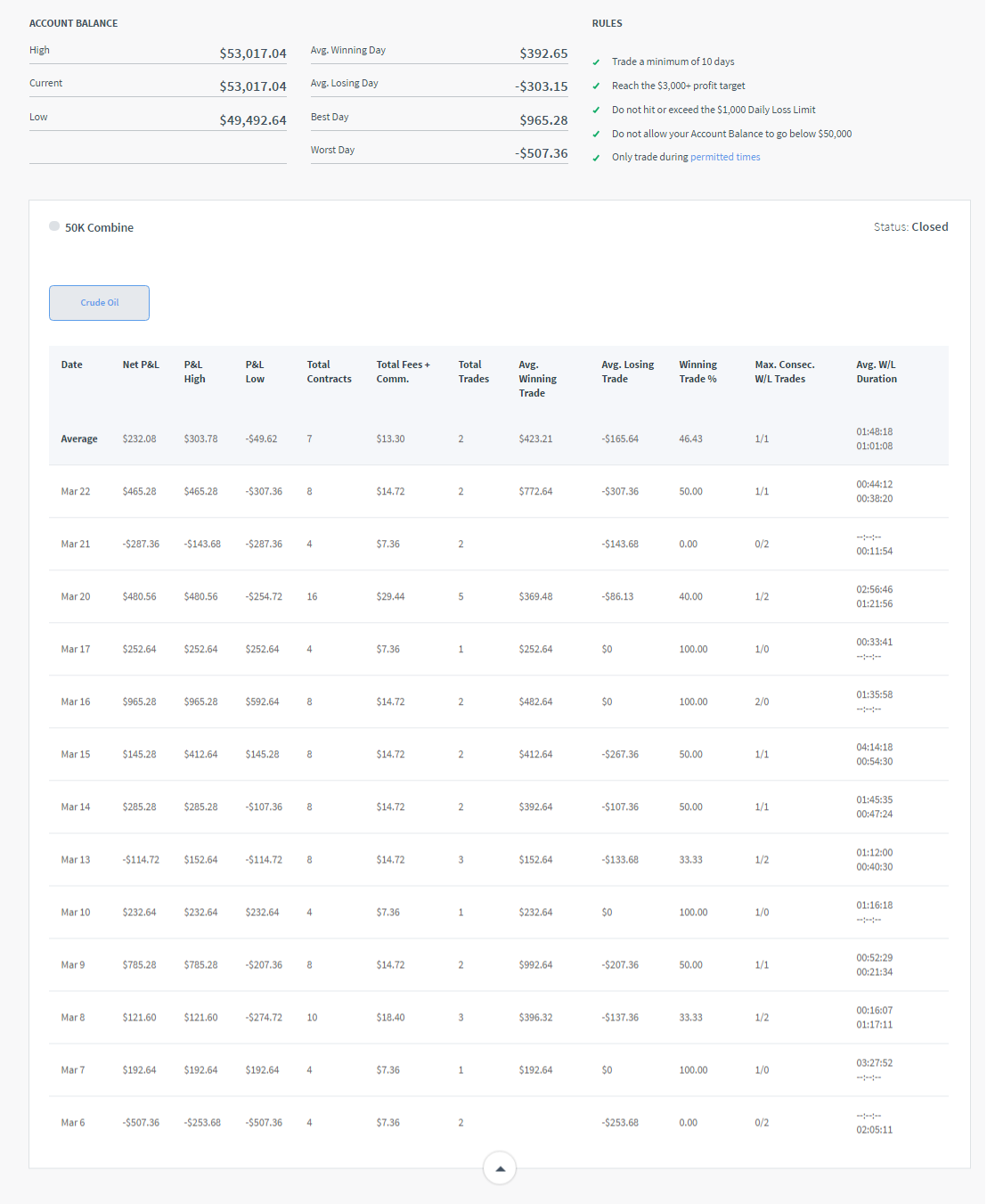Click the Total Contracts column header

point(329,372)
